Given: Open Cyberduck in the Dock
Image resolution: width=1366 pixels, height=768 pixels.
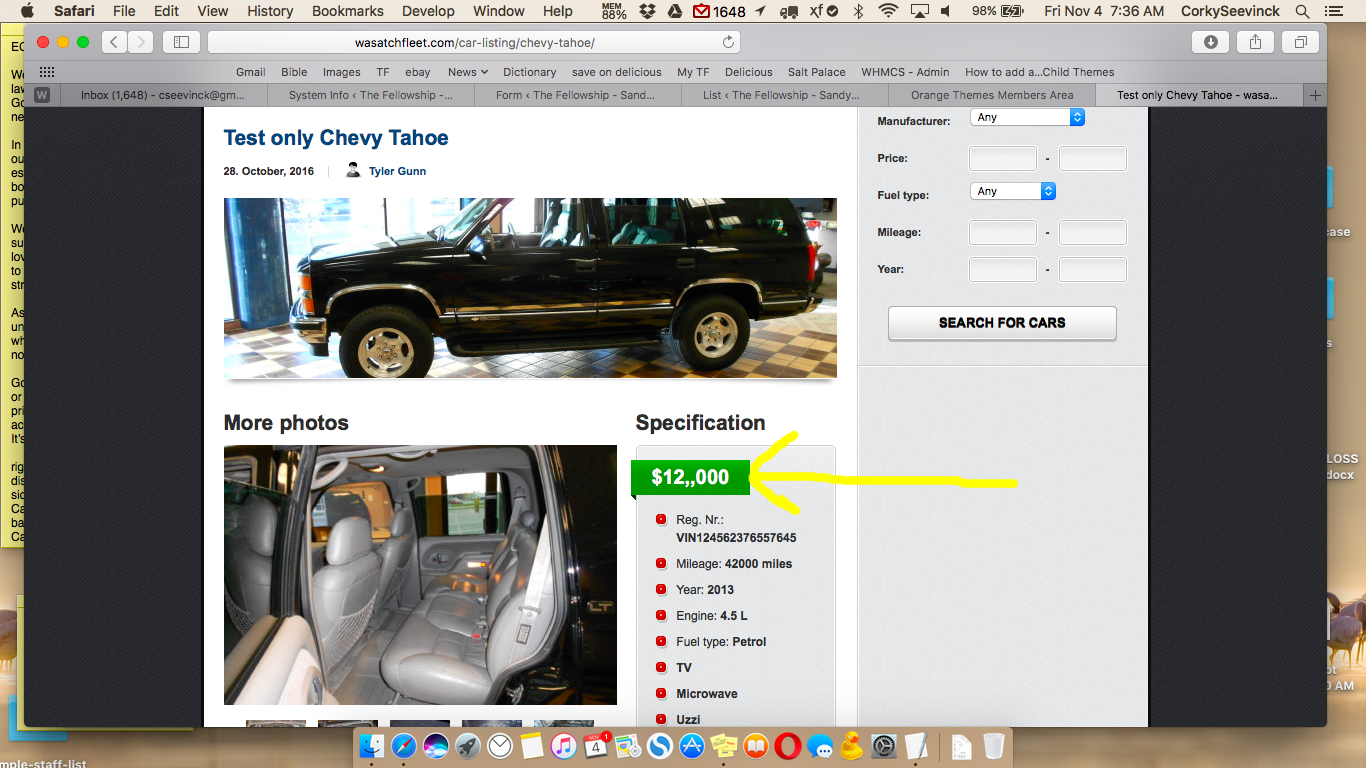Looking at the screenshot, I should [852, 745].
